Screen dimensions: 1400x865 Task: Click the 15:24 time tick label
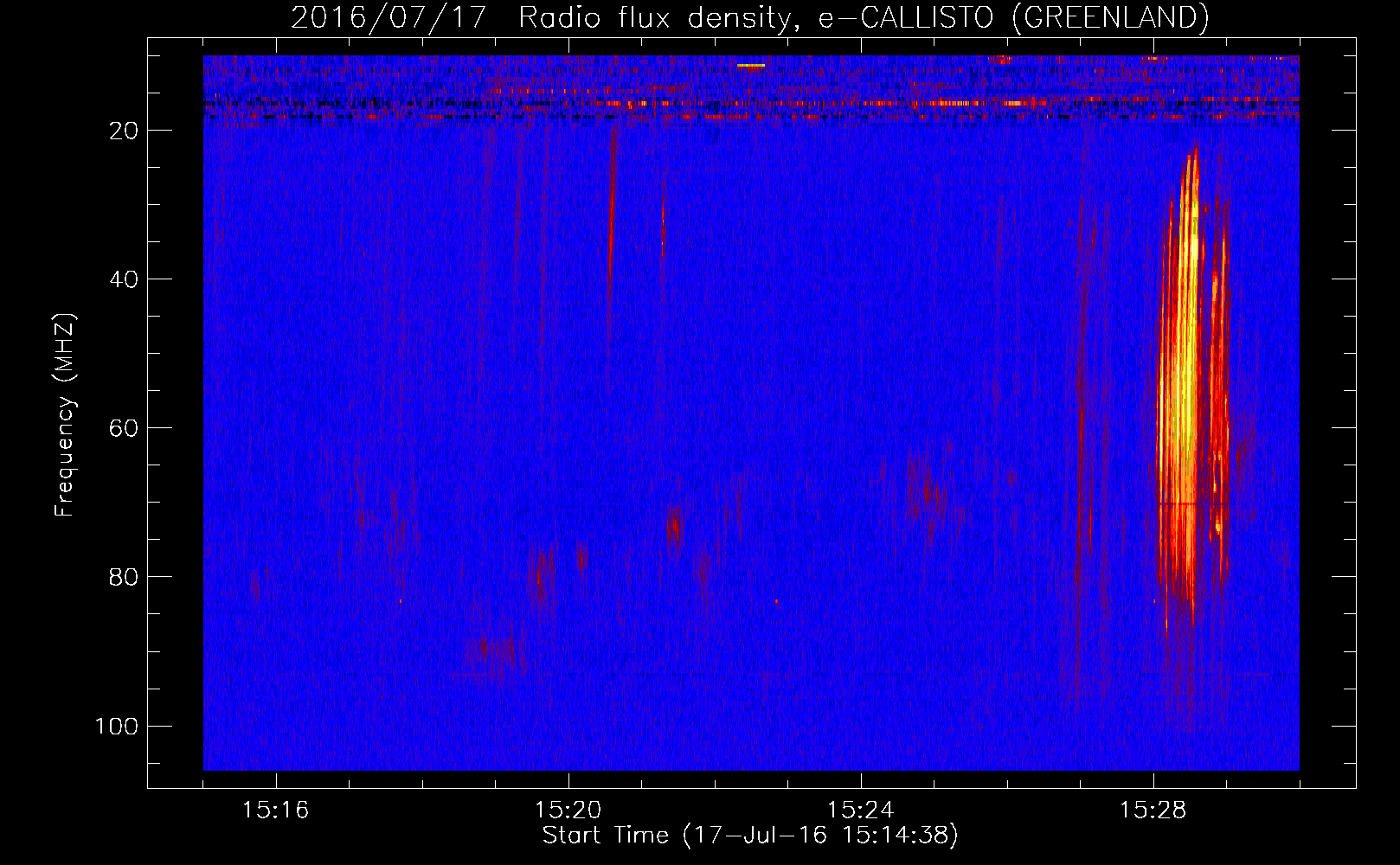[860, 811]
